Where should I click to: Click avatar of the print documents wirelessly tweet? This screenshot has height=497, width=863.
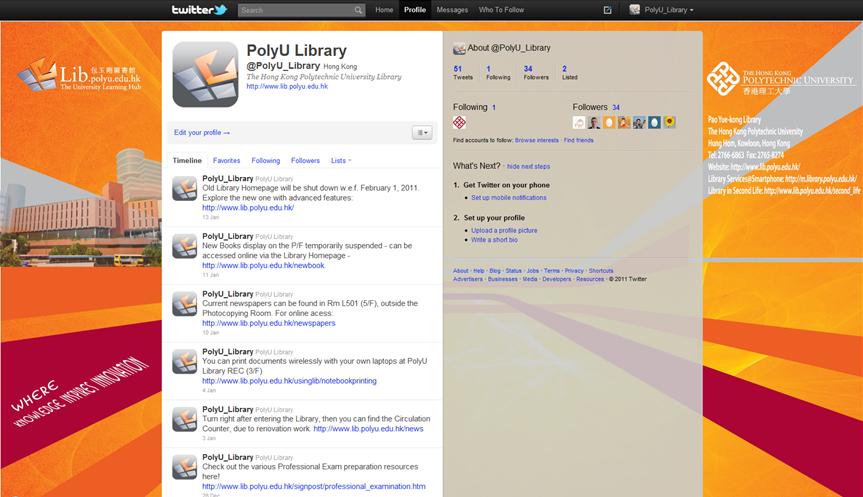click(x=184, y=362)
